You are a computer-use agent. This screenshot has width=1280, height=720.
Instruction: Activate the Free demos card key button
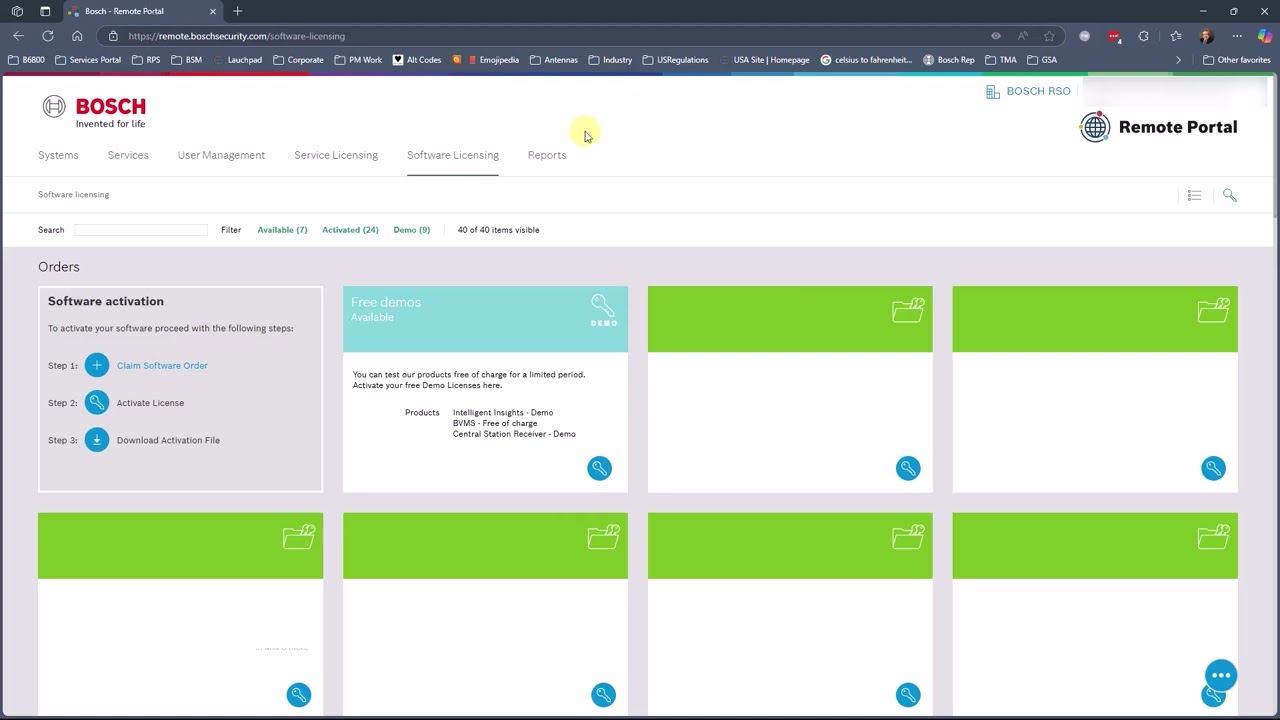[599, 468]
